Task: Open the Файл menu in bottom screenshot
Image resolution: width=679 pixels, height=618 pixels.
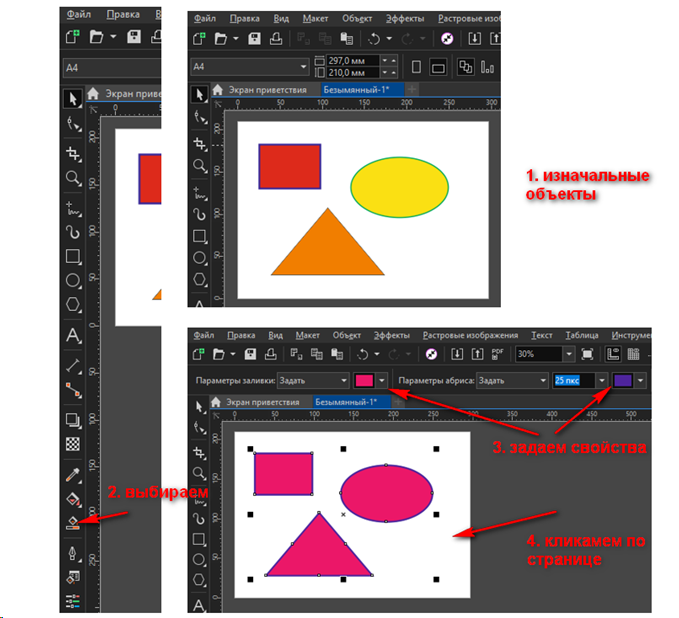Action: 204,335
